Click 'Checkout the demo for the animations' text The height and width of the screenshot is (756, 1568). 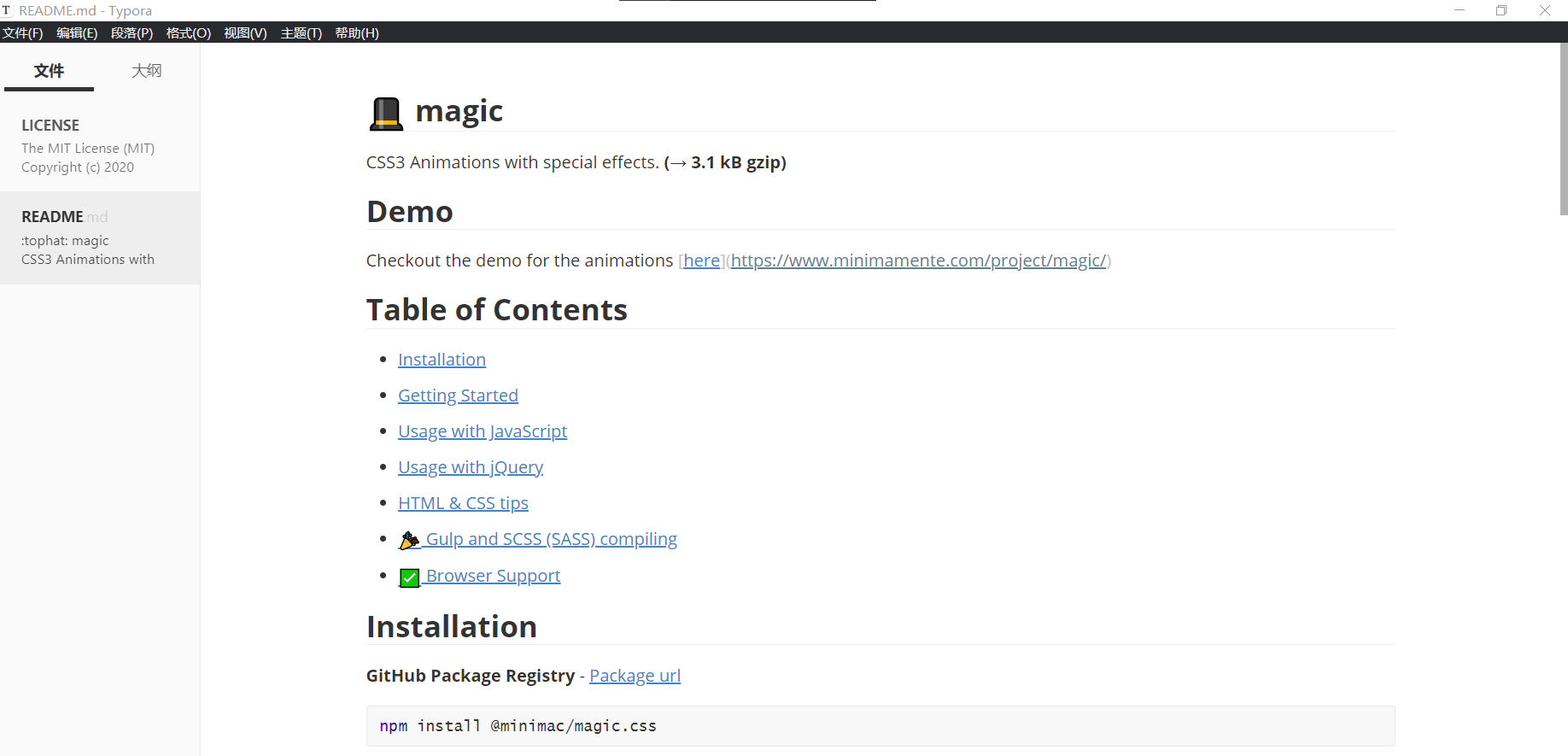(x=519, y=261)
